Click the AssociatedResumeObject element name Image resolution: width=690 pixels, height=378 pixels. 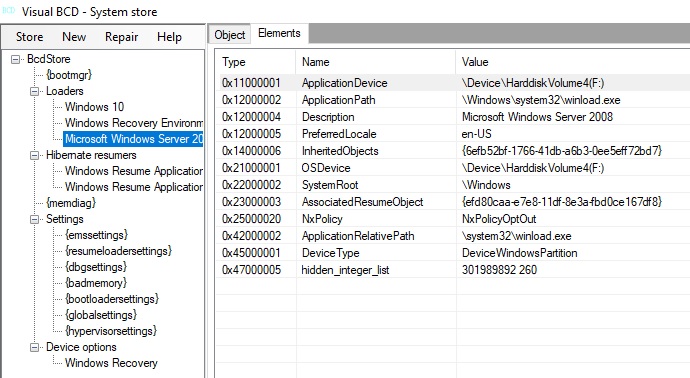click(362, 202)
